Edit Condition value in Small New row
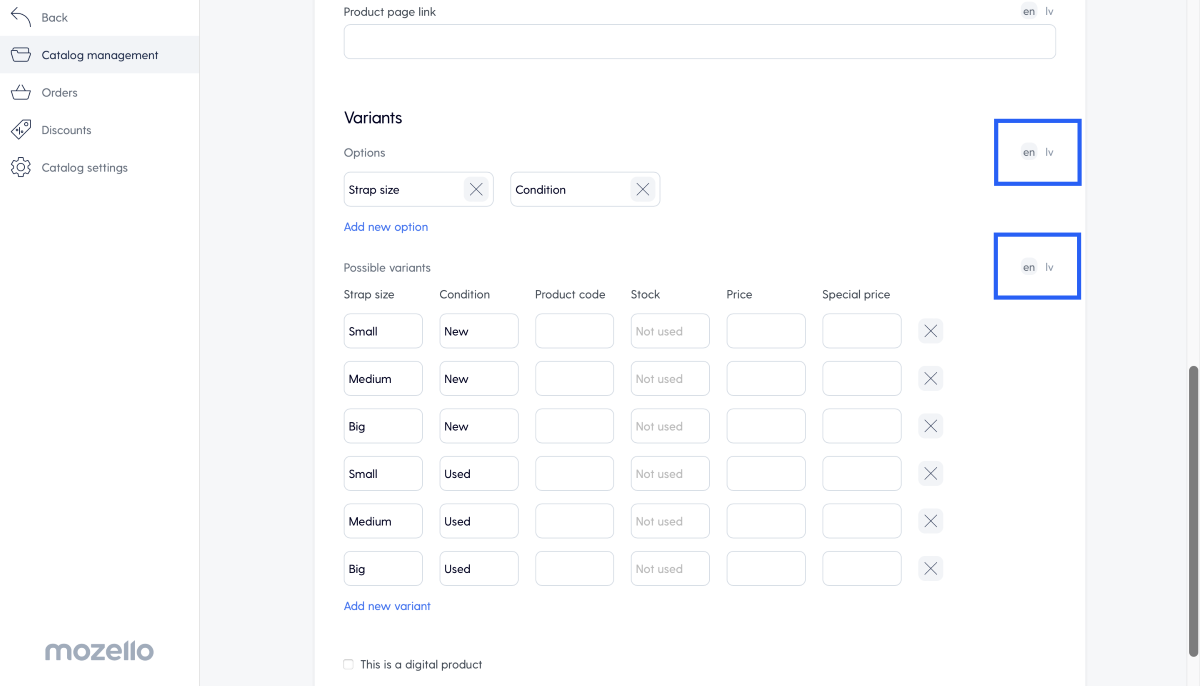 point(479,331)
